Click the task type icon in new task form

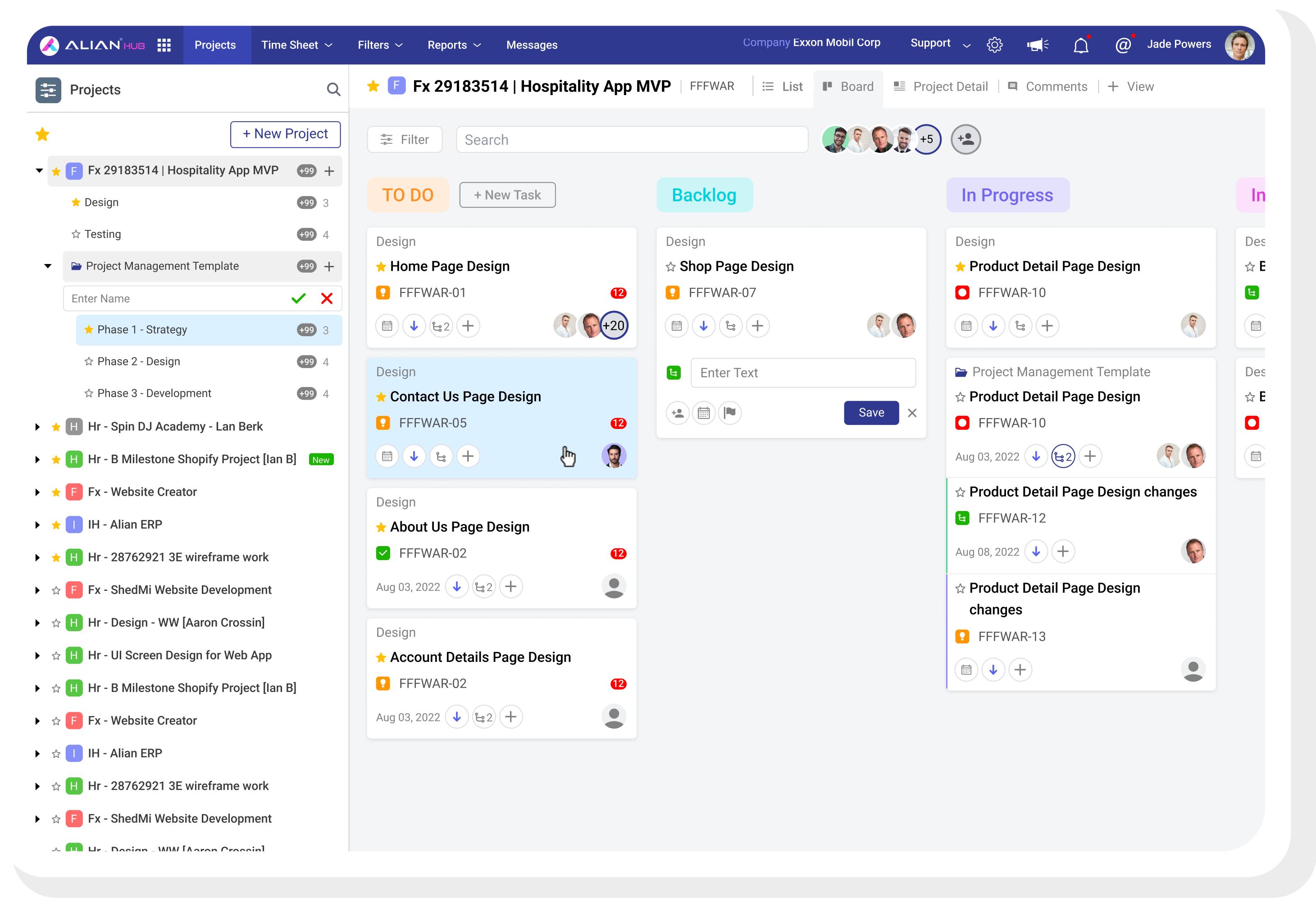673,373
